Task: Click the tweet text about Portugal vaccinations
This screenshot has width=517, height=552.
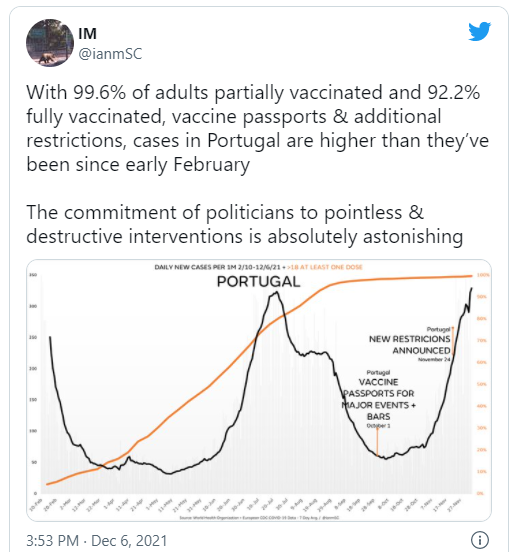Action: point(258,128)
